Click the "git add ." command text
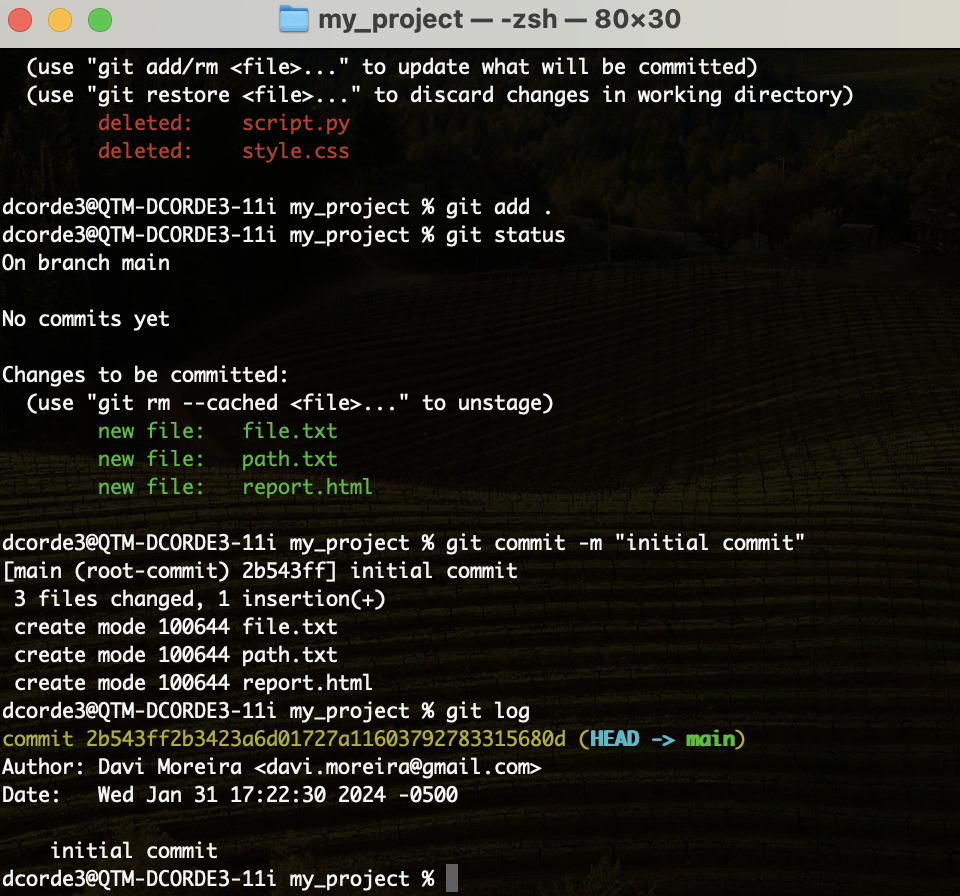 499,207
